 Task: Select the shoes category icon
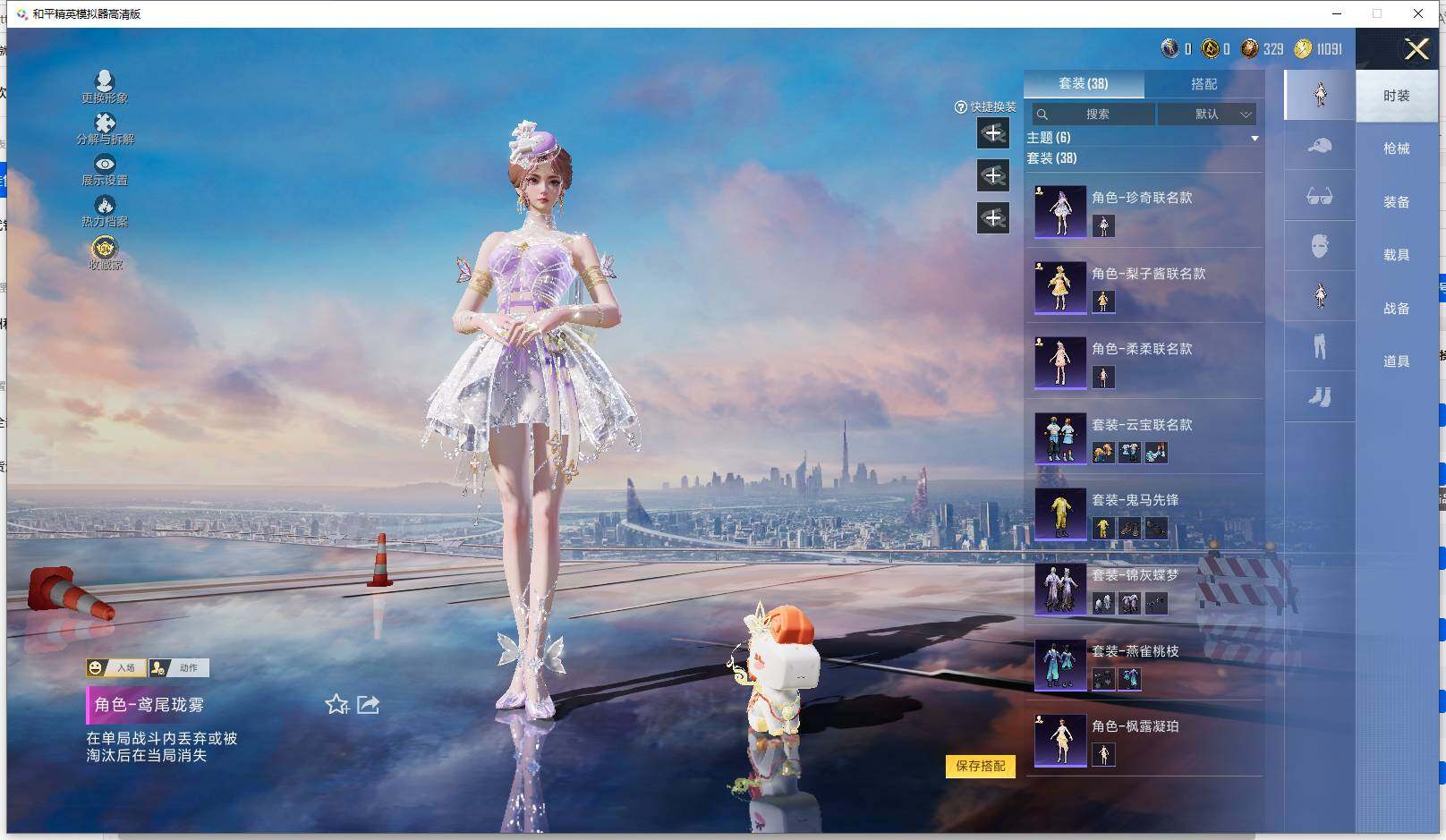[x=1320, y=396]
